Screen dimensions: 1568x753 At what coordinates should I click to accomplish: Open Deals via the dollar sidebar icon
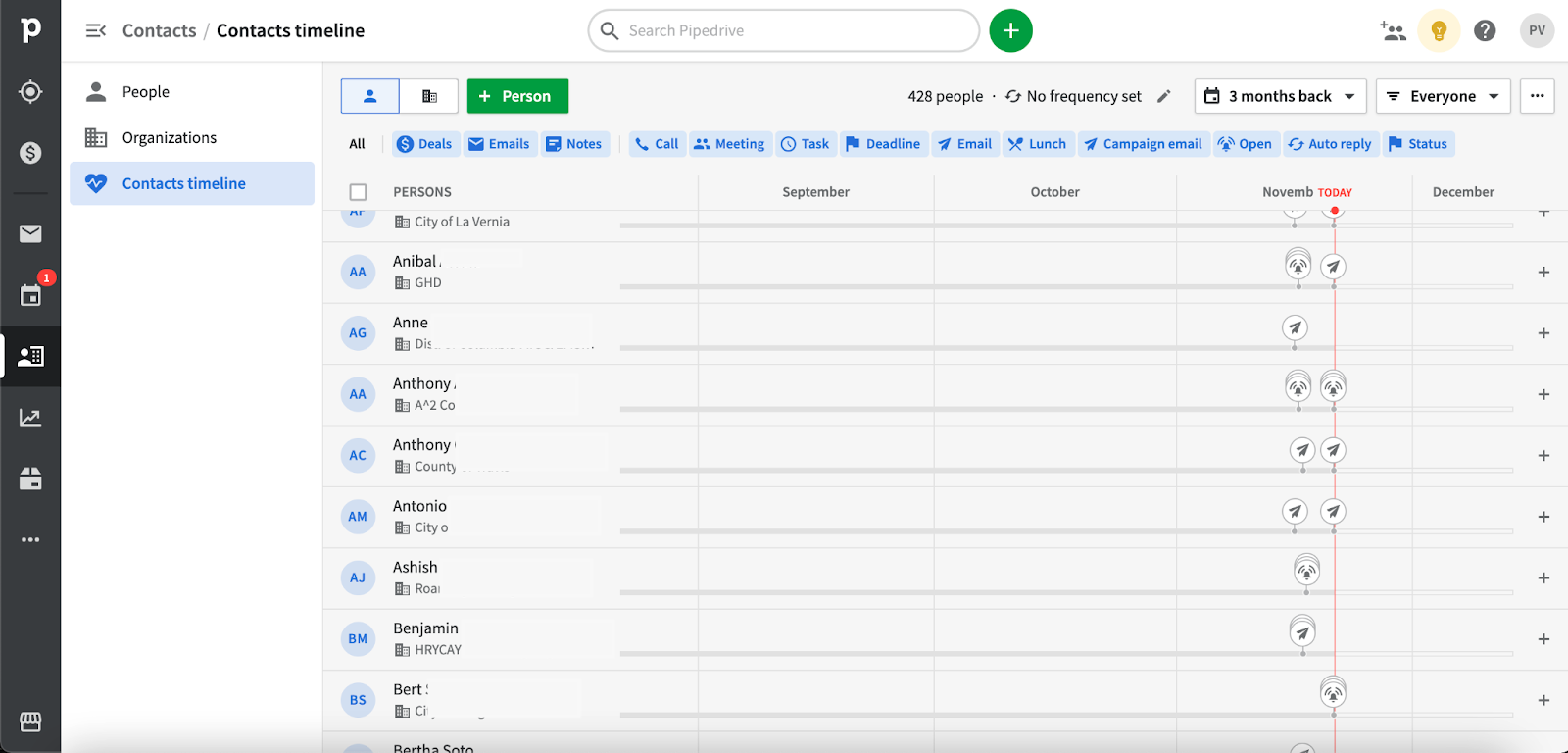pyautogui.click(x=30, y=153)
